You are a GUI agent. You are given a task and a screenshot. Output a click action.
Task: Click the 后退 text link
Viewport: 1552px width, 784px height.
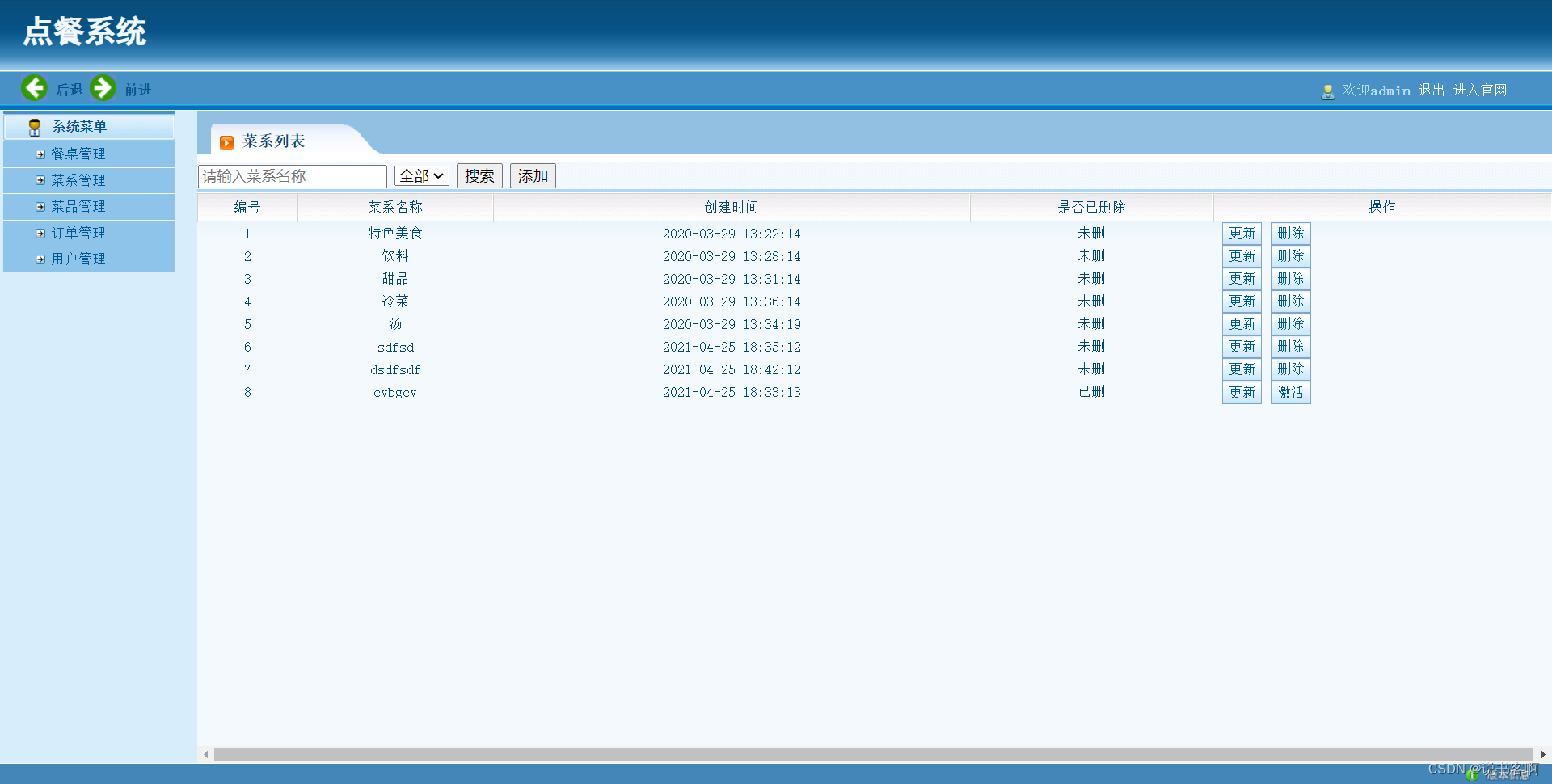tap(69, 90)
